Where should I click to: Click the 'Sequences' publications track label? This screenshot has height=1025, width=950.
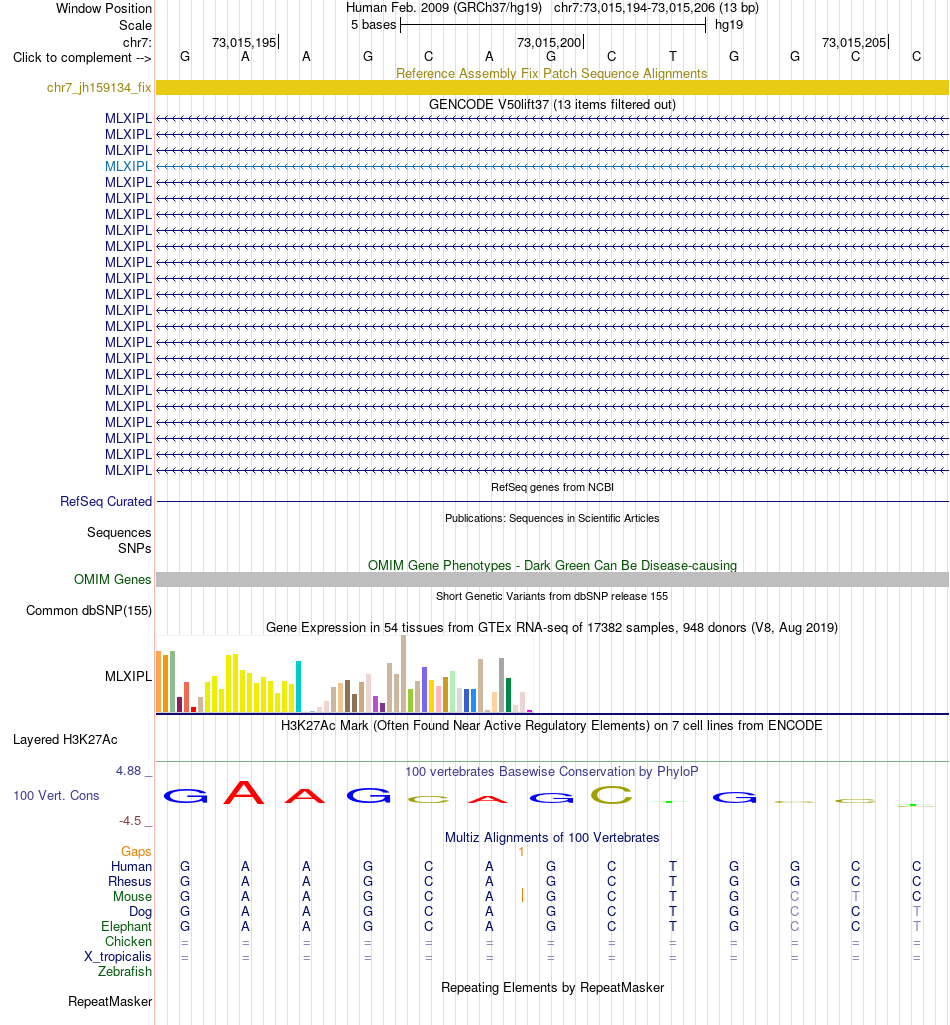(x=119, y=533)
